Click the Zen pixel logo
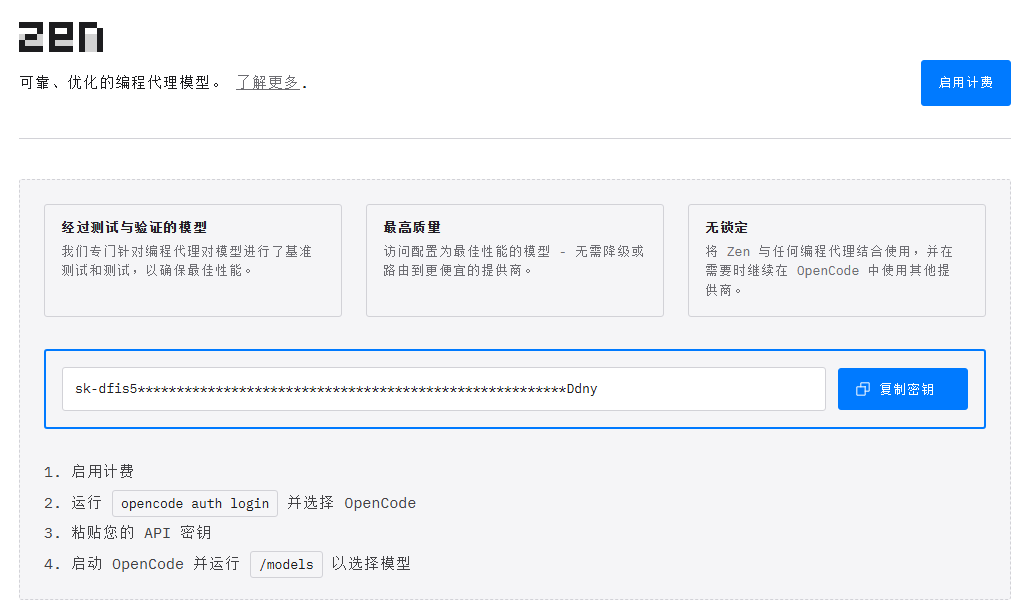Image resolution: width=1020 pixels, height=609 pixels. pos(60,37)
